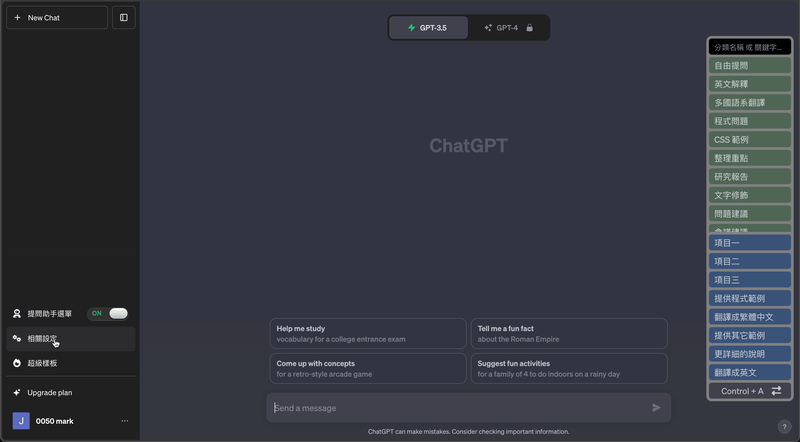The width and height of the screenshot is (800, 442).
Task: Click the 項目三 follow-up button
Action: pyautogui.click(x=749, y=280)
